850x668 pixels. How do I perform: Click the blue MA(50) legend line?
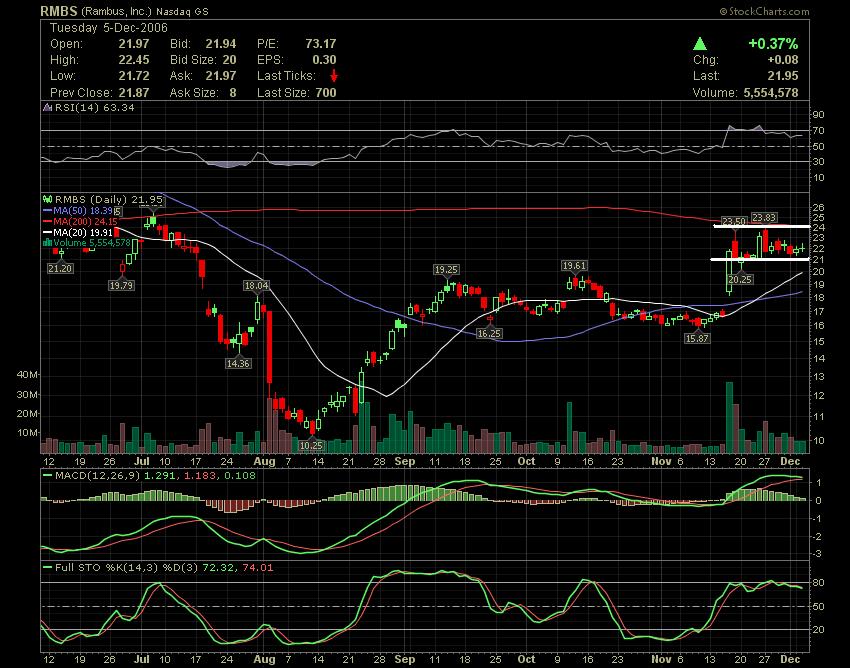pos(47,210)
